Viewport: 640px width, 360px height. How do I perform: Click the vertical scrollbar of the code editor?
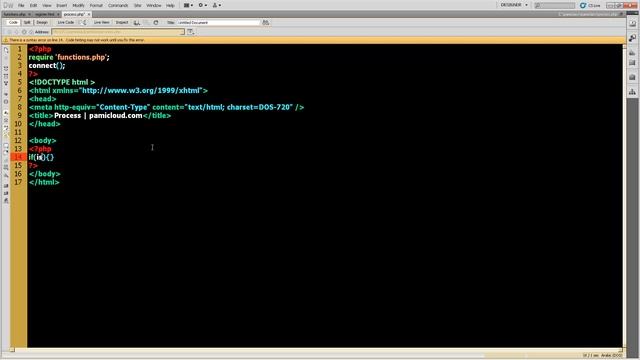pos(624,196)
